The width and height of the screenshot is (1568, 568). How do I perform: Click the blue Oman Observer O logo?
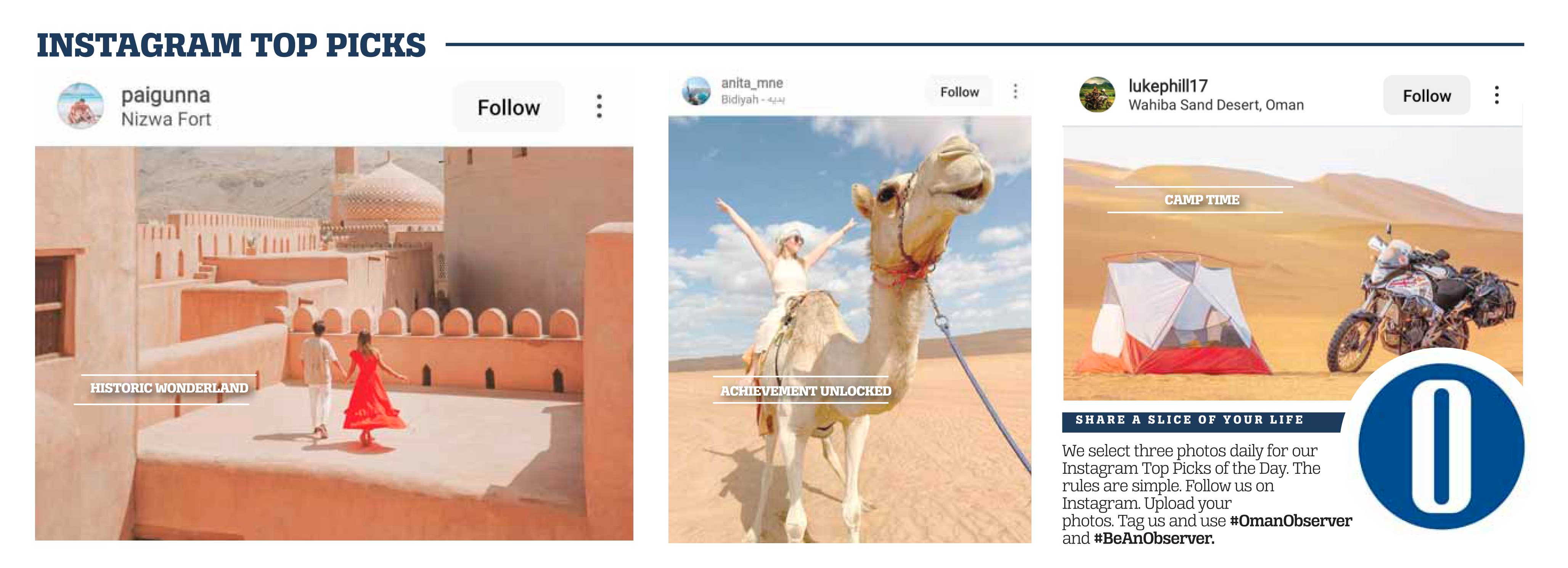pos(1441,446)
